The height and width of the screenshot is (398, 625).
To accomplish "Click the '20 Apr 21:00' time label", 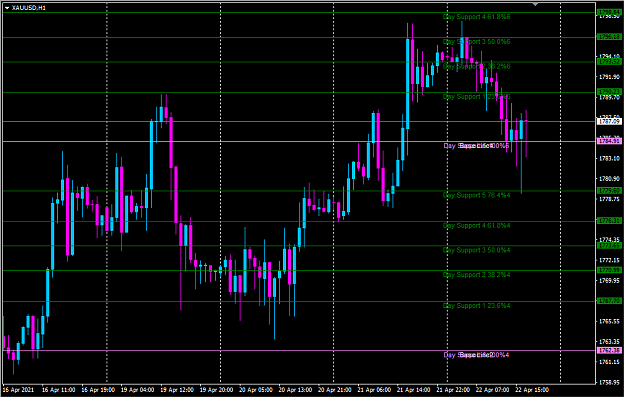I will coord(335,390).
